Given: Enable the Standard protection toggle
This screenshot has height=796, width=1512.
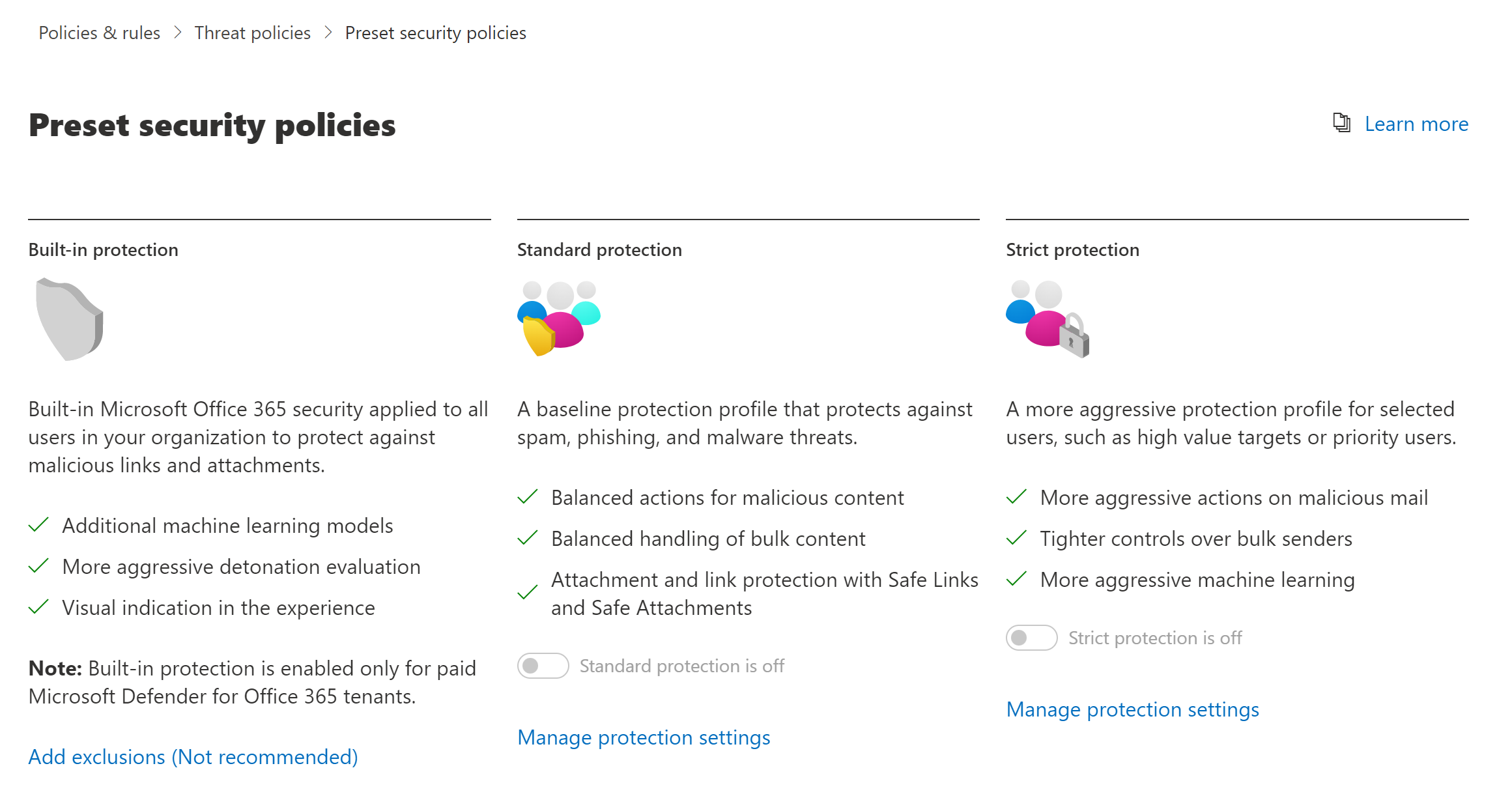Looking at the screenshot, I should coord(543,666).
